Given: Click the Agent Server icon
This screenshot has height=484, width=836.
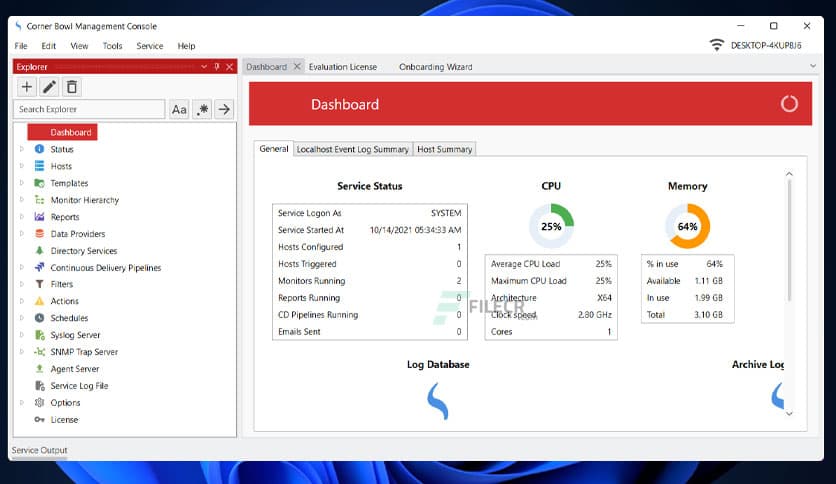Looking at the screenshot, I should [39, 368].
